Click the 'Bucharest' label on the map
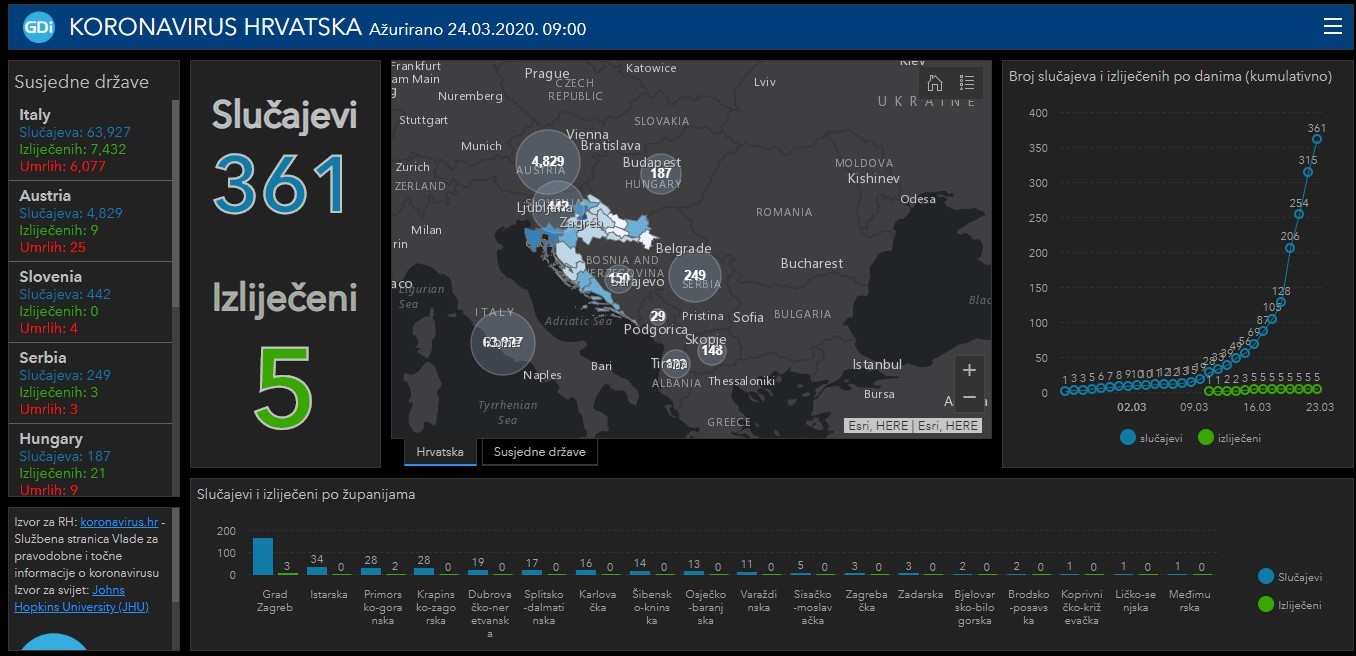Viewport: 1356px width, 656px height. click(x=812, y=264)
